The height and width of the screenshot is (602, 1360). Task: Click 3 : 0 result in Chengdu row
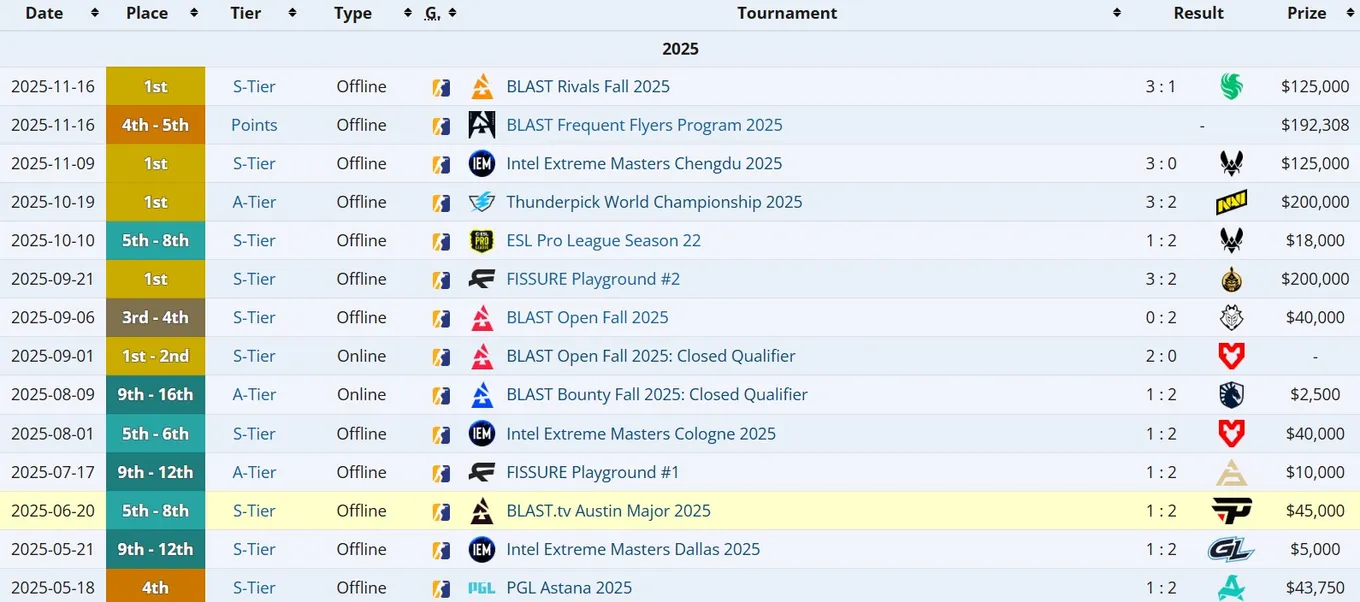1160,163
